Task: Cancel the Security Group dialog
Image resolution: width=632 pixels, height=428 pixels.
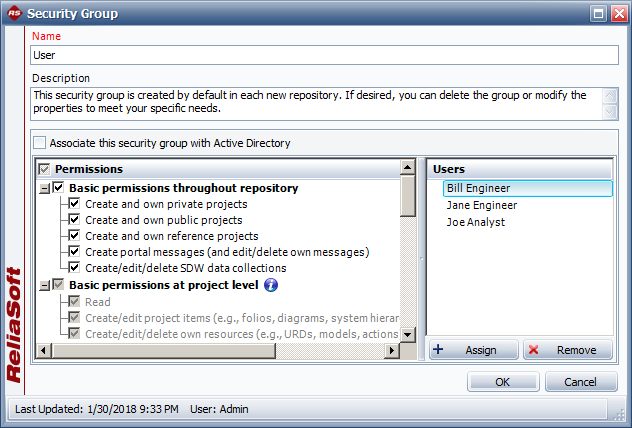Action: [579, 382]
